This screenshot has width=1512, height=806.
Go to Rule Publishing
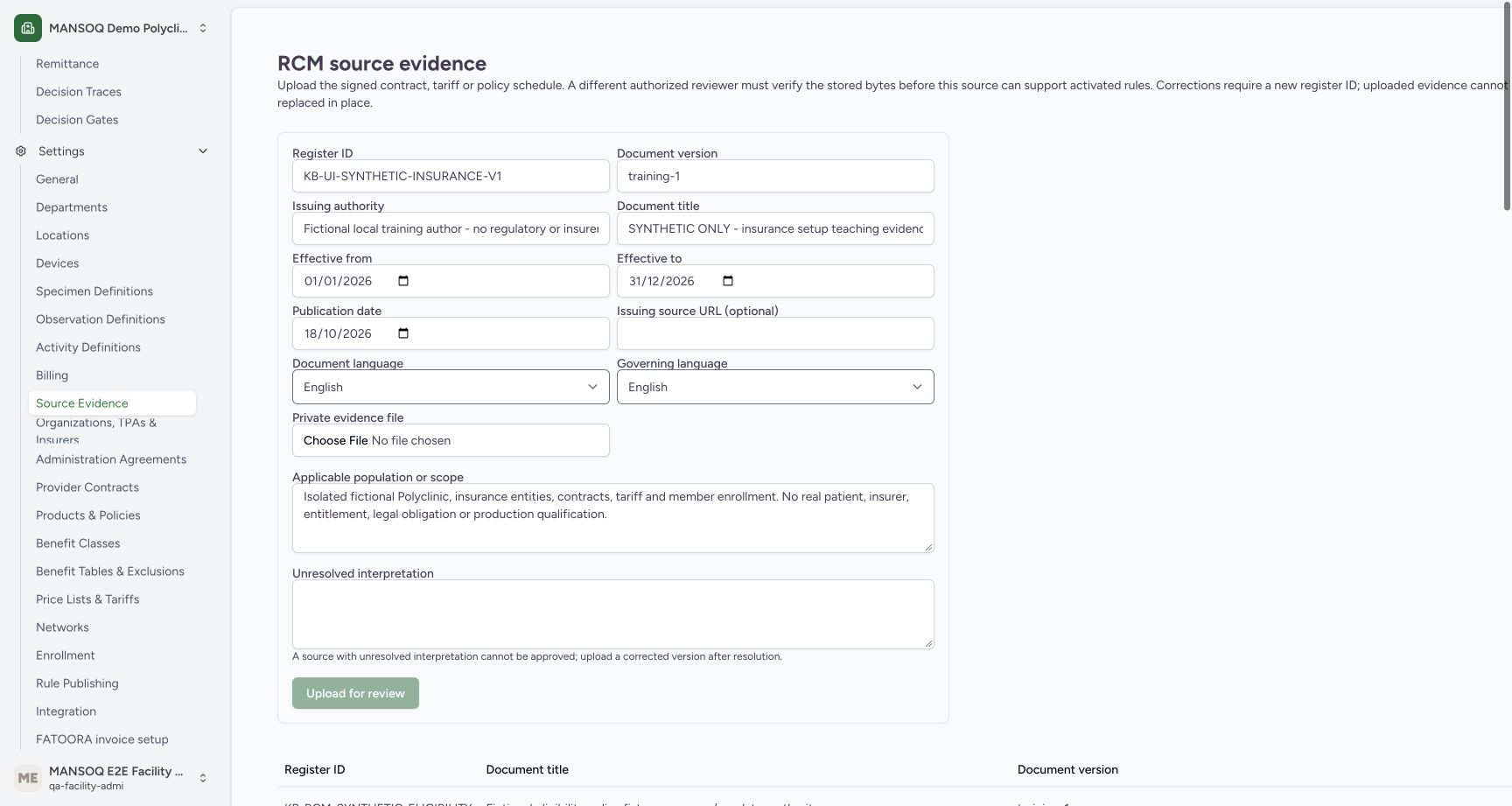(77, 683)
